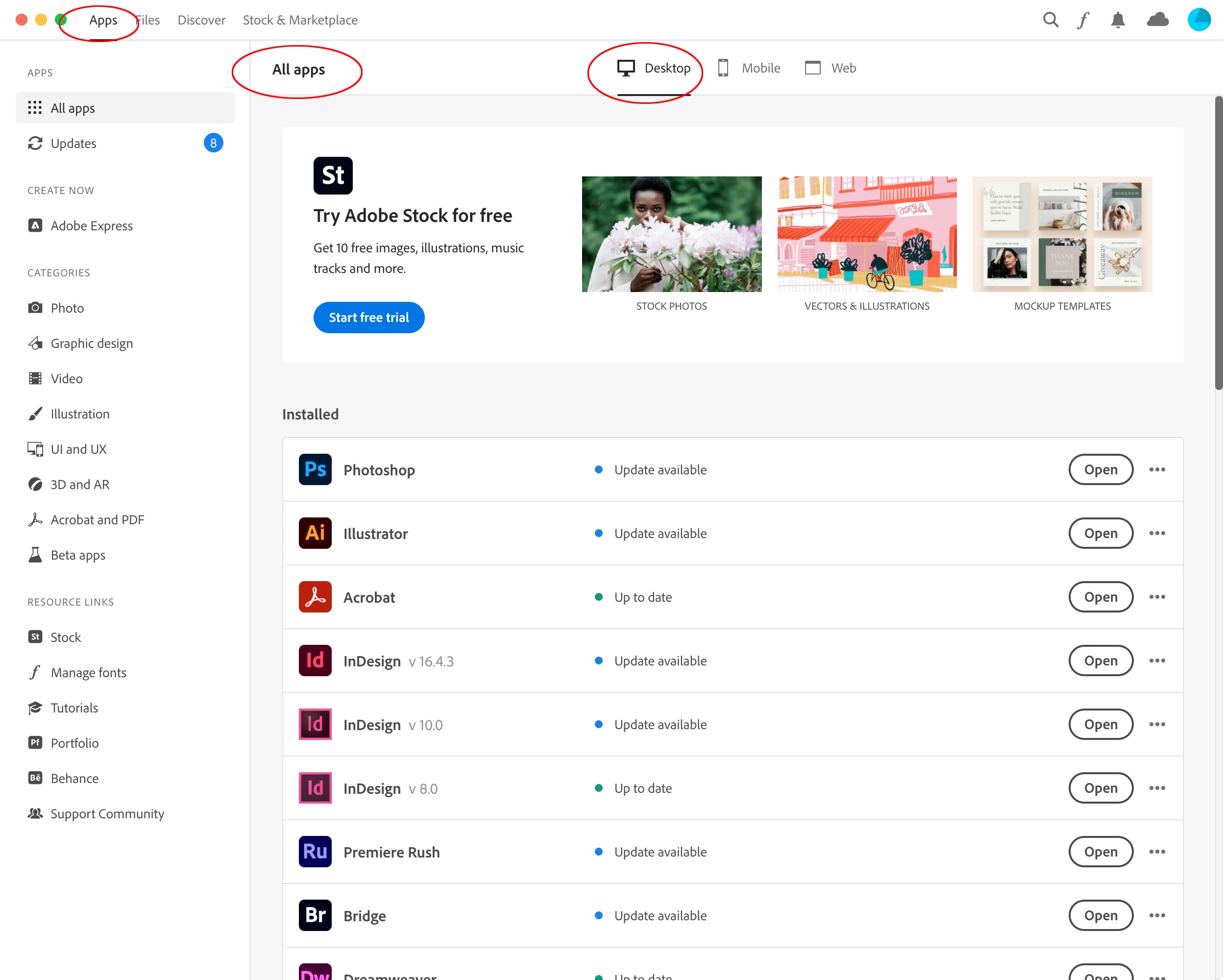Open the Graphic design category

pos(92,343)
